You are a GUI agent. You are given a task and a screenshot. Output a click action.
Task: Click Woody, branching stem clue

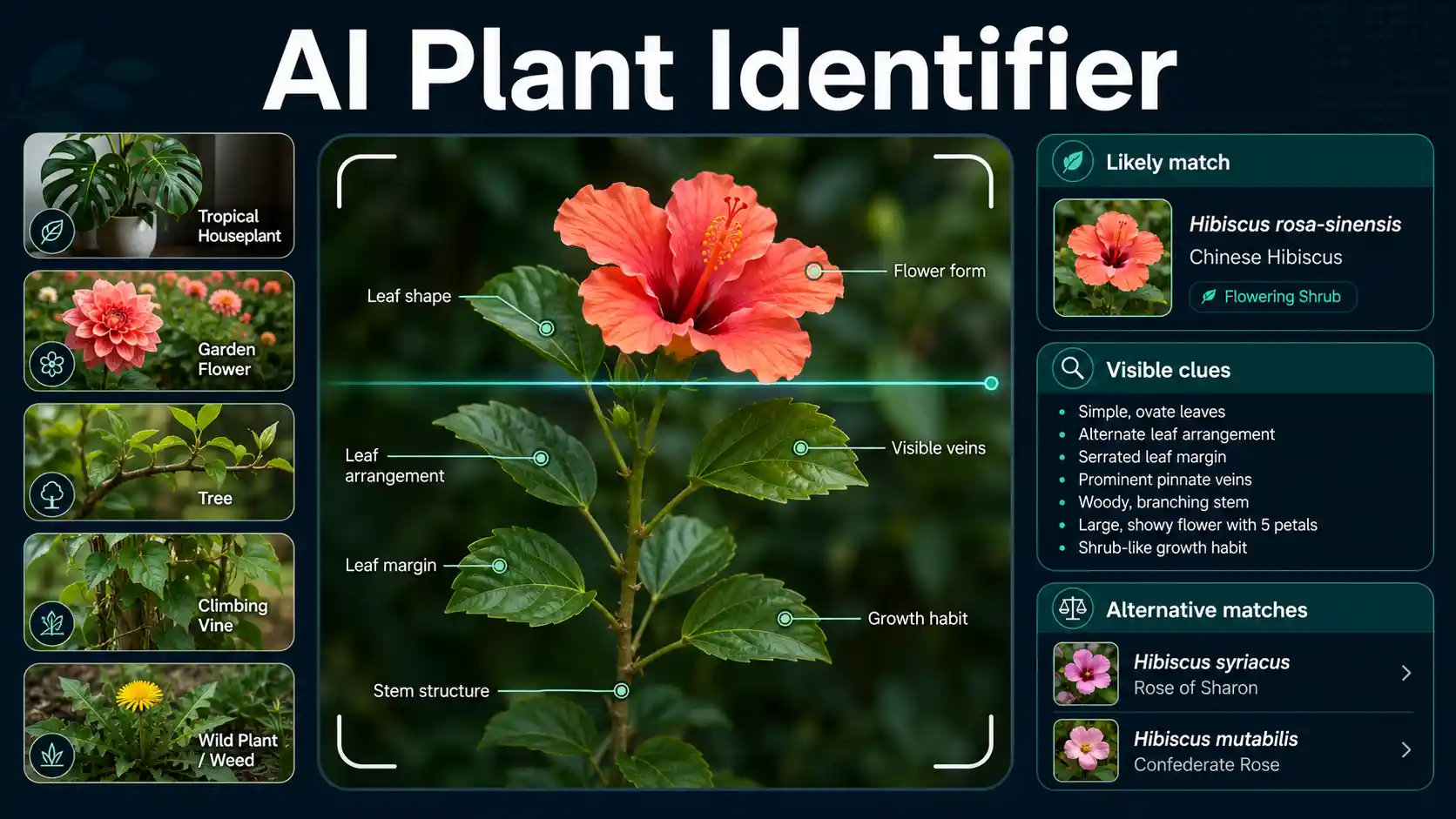coord(1163,502)
